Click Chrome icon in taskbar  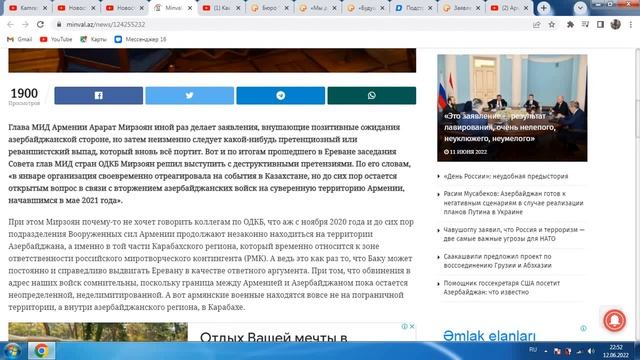tap(41, 351)
